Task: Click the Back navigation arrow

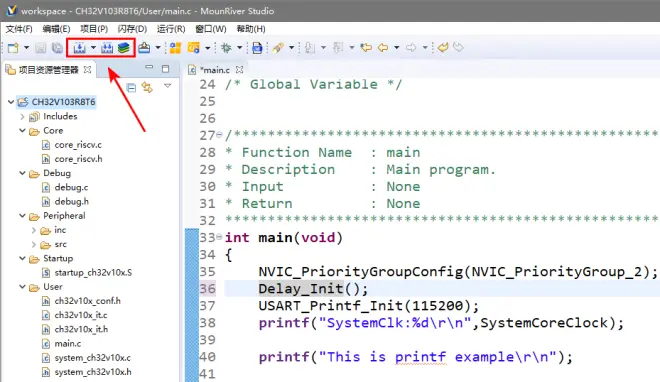Action: (x=383, y=48)
